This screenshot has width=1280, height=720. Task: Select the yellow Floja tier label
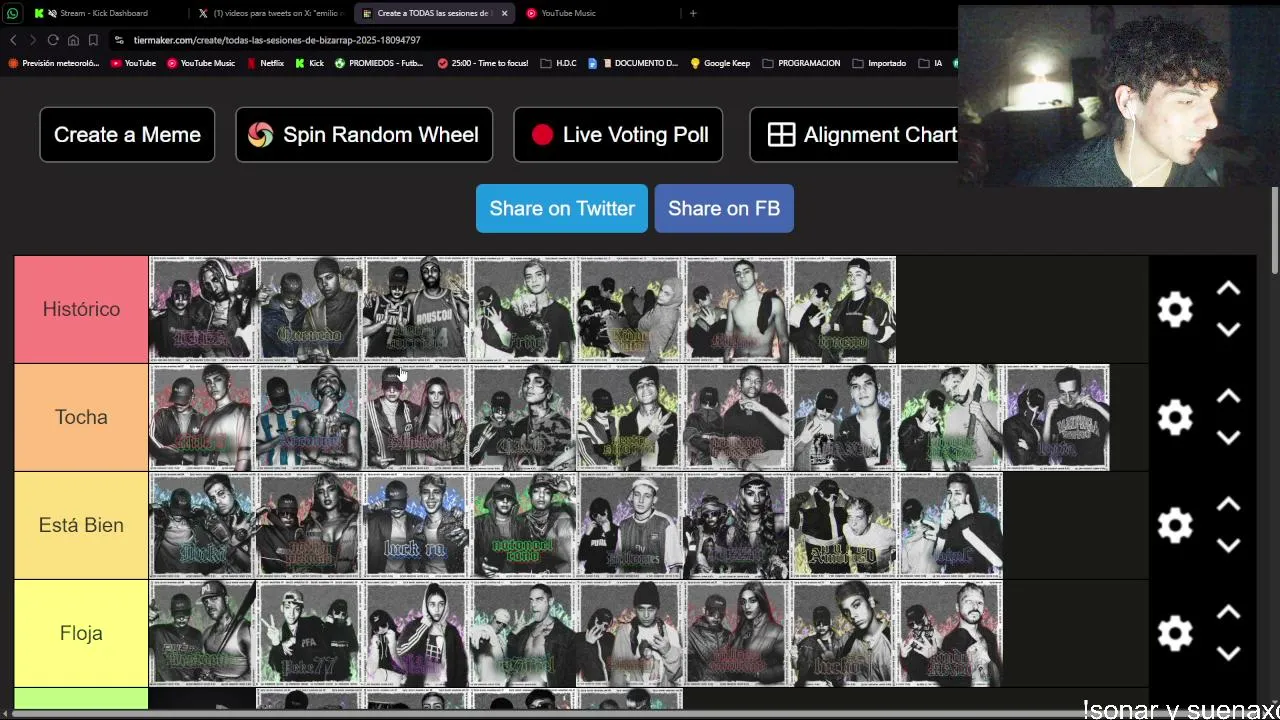81,633
